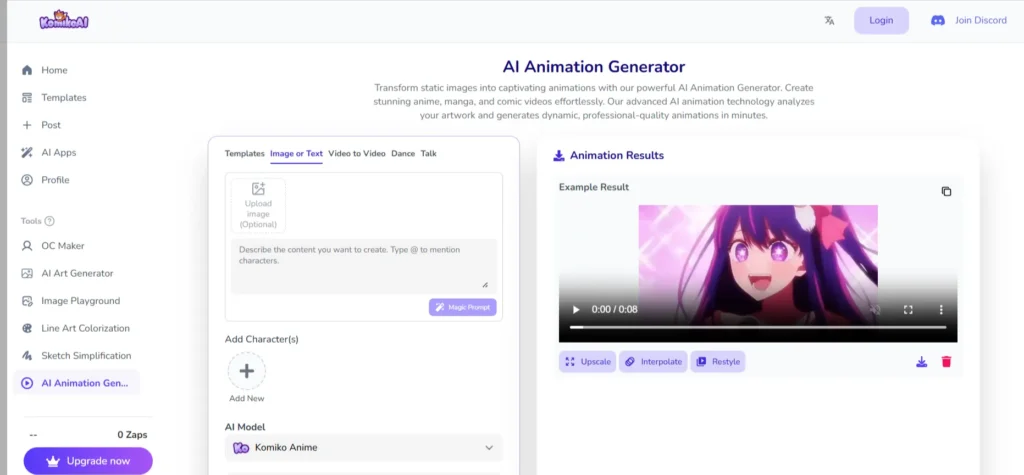
Task: Click the example anime video thumbnail
Action: coord(758,273)
